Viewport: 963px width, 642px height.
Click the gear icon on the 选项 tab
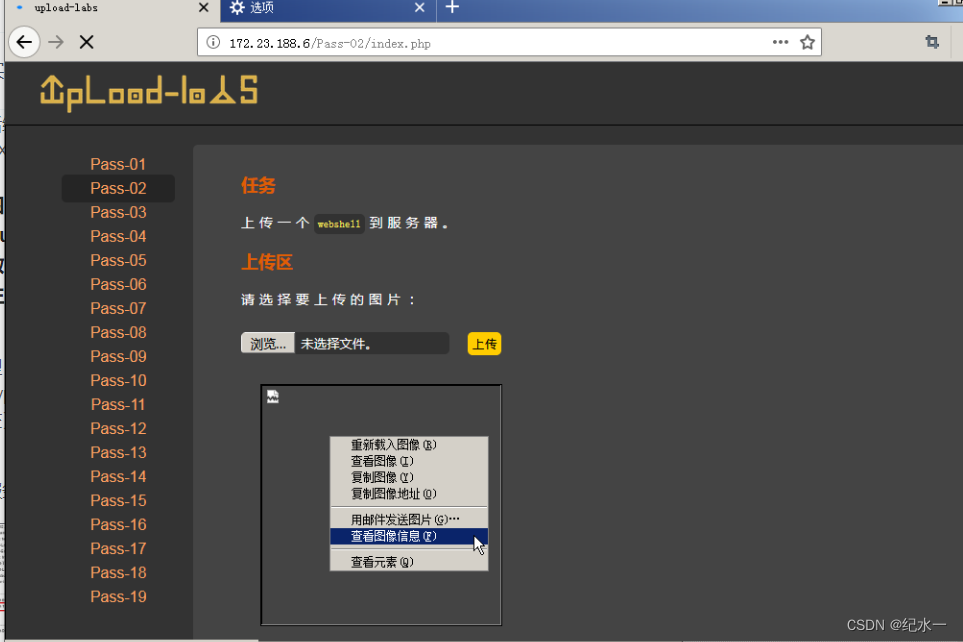[x=237, y=10]
